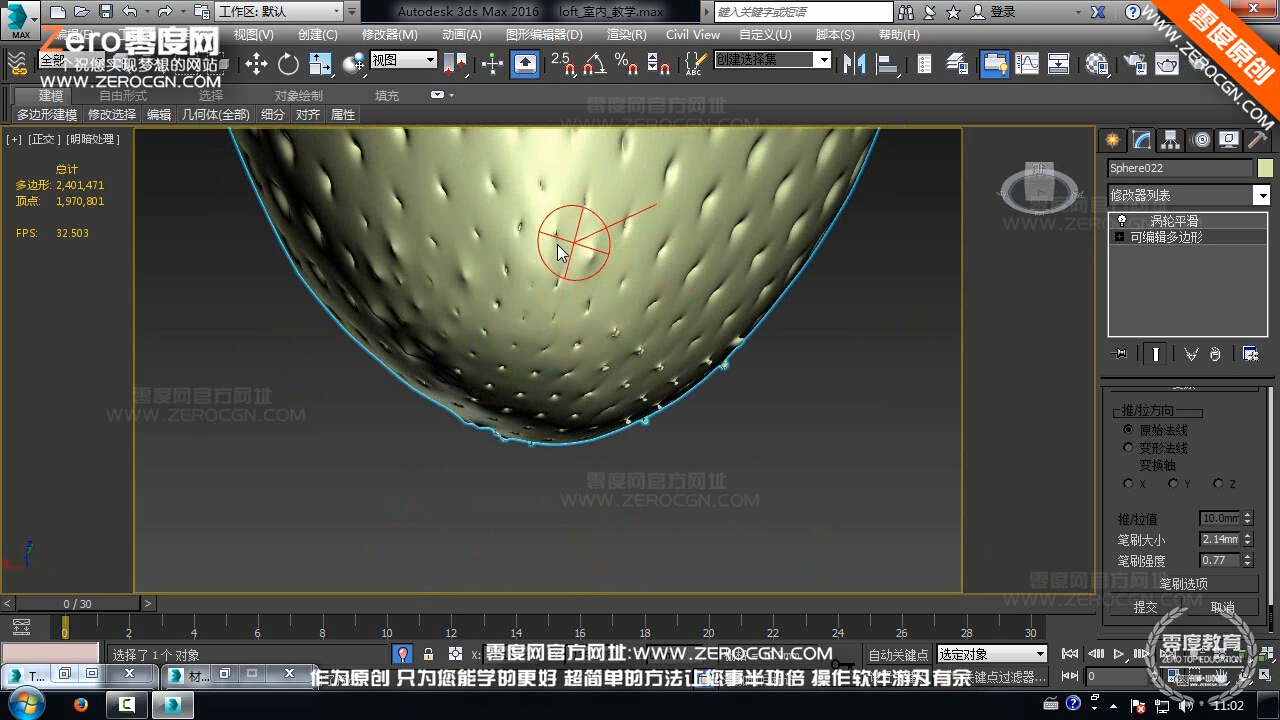Toggle the Auto Key button
This screenshot has width=1280, height=720.
[898, 654]
